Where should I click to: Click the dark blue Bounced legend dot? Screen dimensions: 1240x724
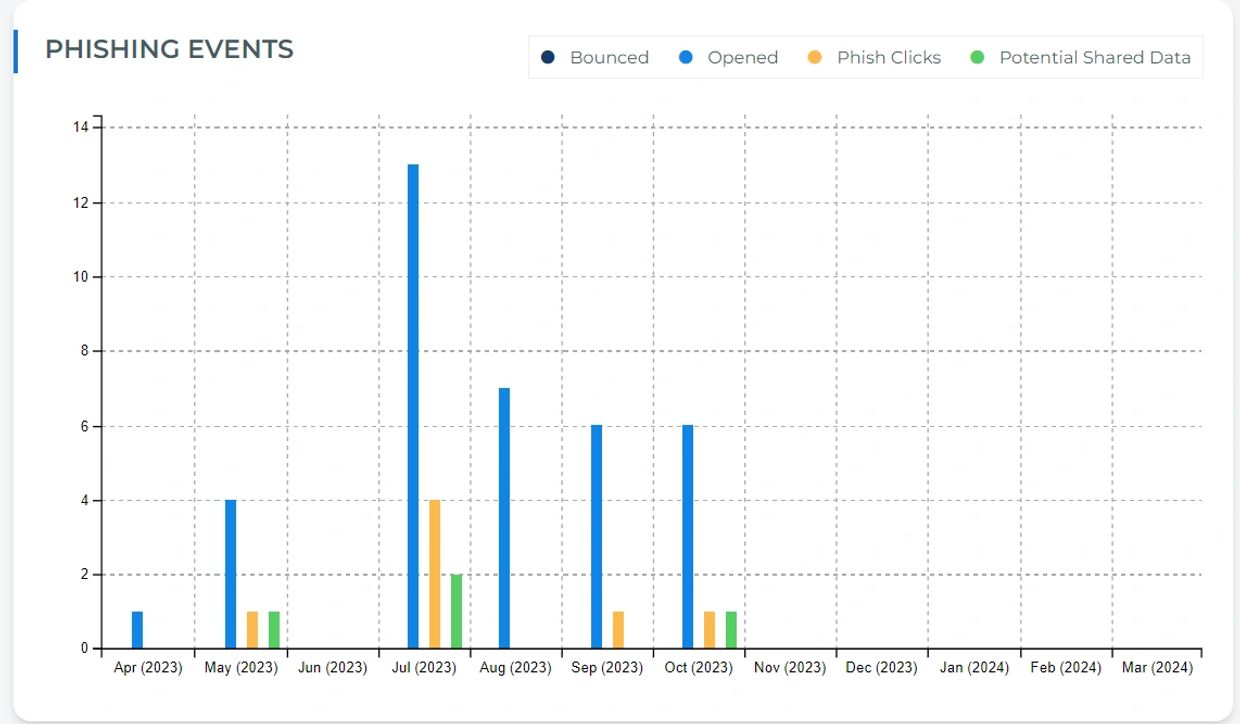click(547, 58)
